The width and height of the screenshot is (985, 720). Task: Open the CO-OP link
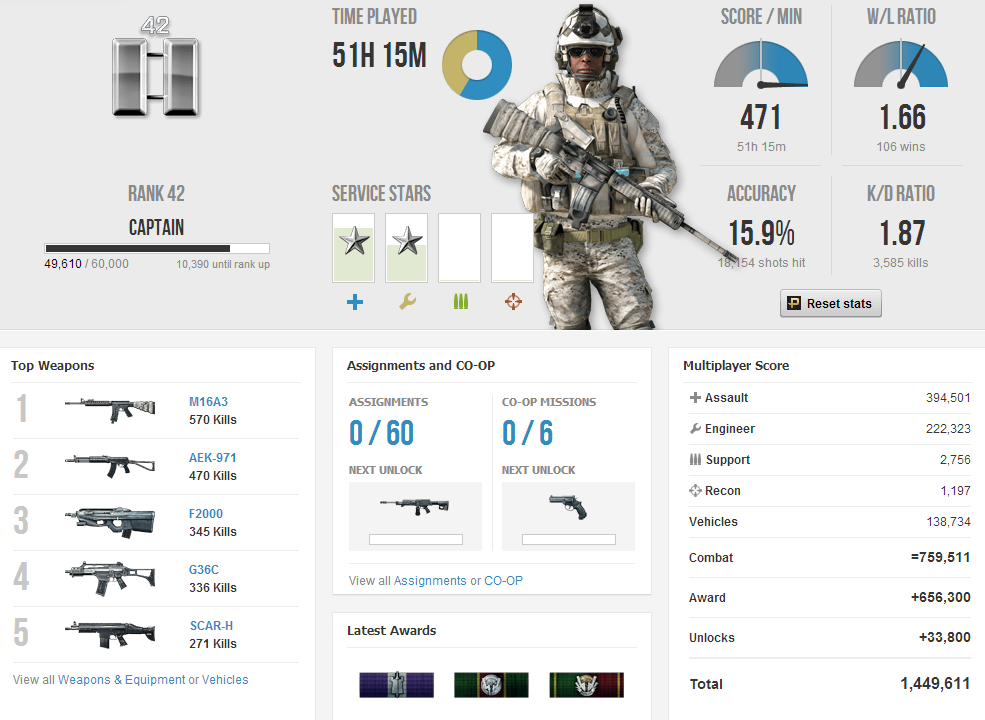pos(503,581)
